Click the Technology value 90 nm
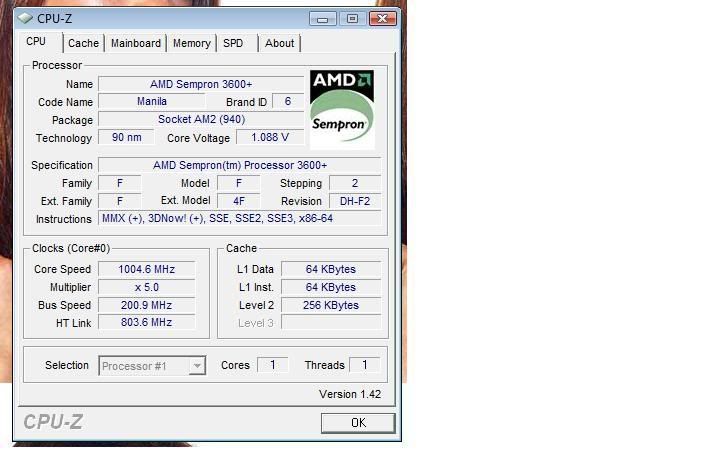The image size is (720, 450). 127,137
